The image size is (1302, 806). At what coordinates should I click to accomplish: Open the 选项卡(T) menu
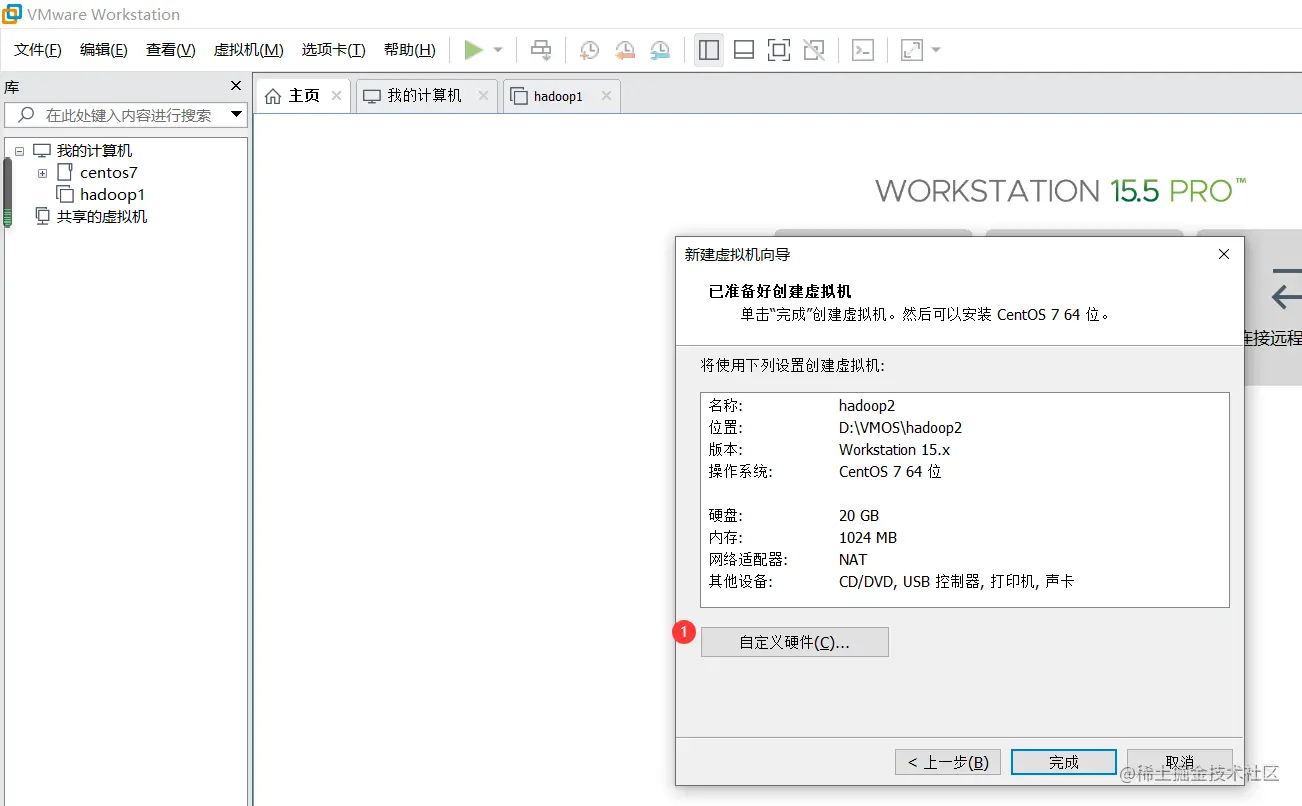[x=334, y=50]
